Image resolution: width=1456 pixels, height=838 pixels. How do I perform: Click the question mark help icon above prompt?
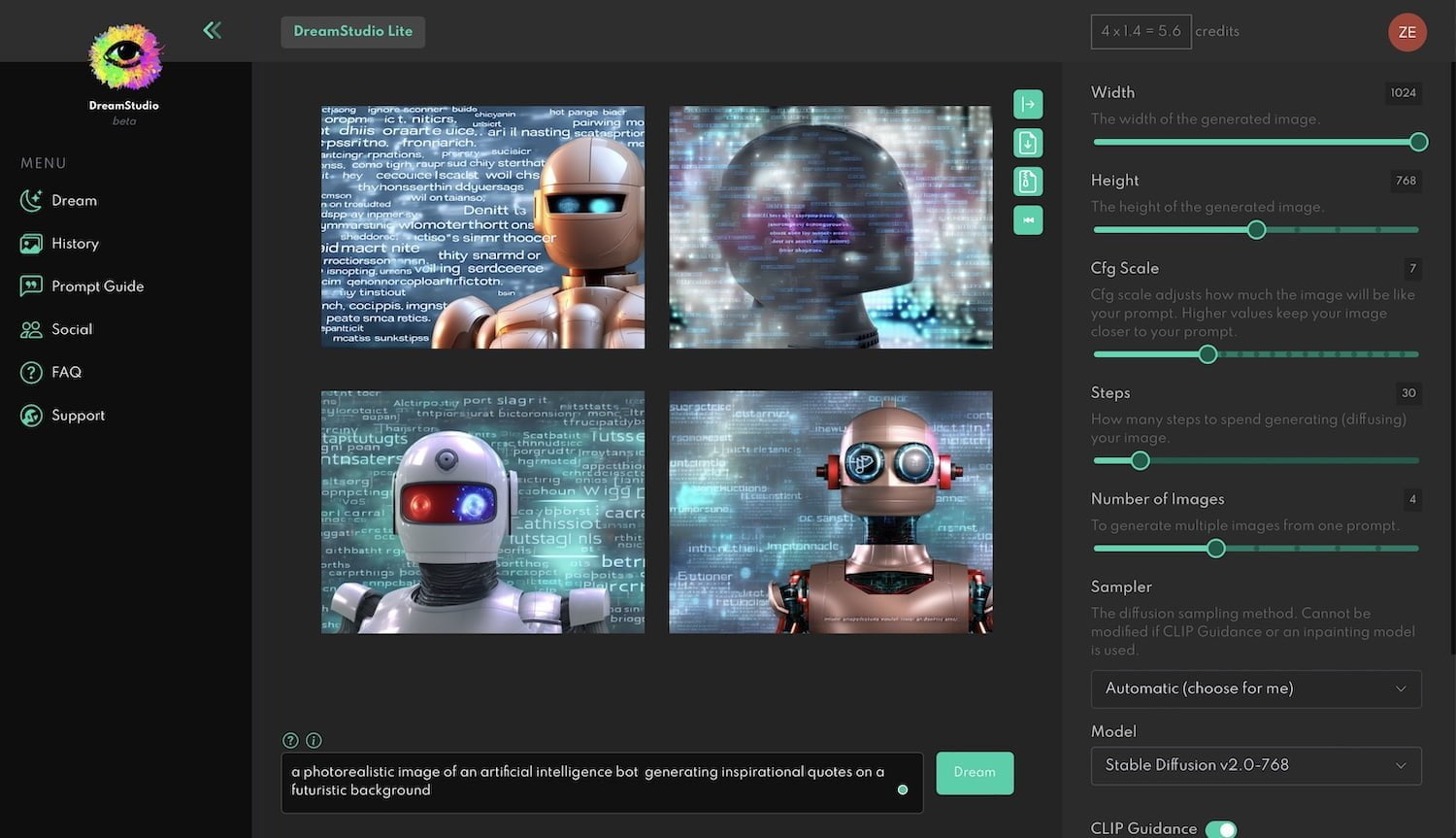pos(290,740)
